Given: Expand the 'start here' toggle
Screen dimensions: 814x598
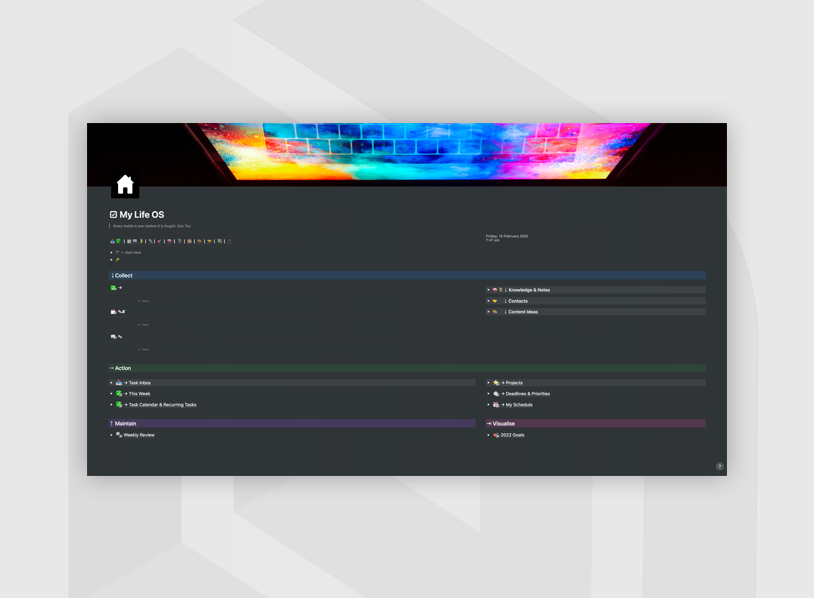Looking at the screenshot, I should point(111,252).
